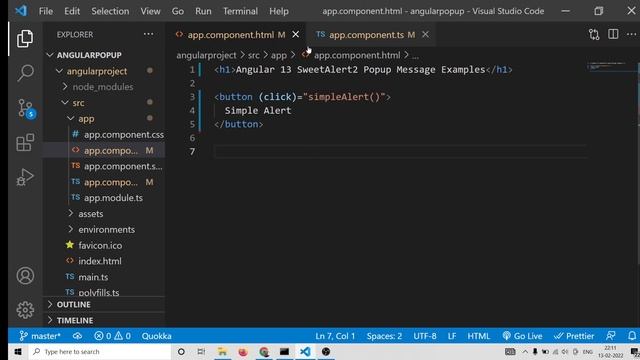Viewport: 640px width, 360px height.
Task: Open Task View on taskbar
Action: click(x=201, y=351)
